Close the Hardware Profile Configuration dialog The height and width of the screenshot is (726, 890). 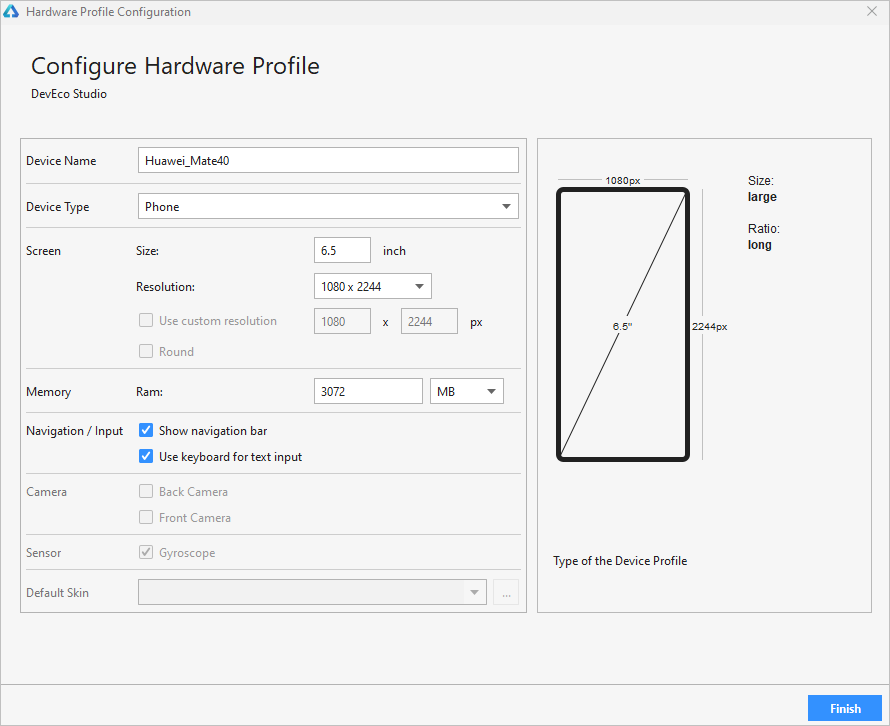pos(872,12)
